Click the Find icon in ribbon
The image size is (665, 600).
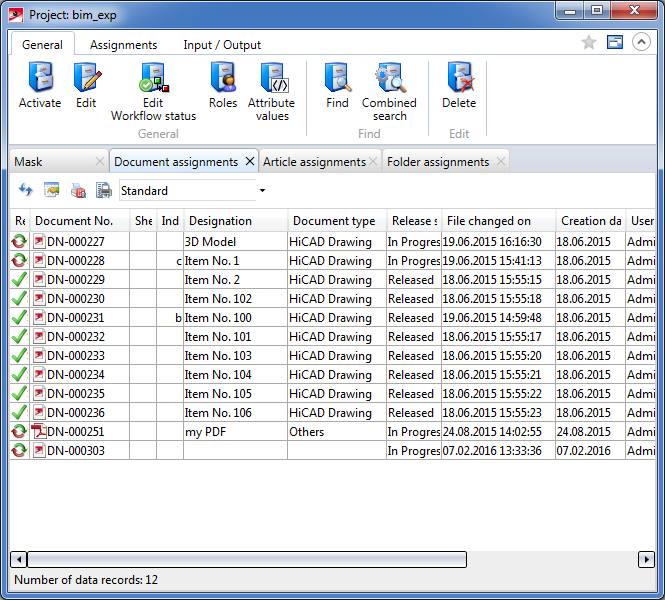pyautogui.click(x=337, y=85)
